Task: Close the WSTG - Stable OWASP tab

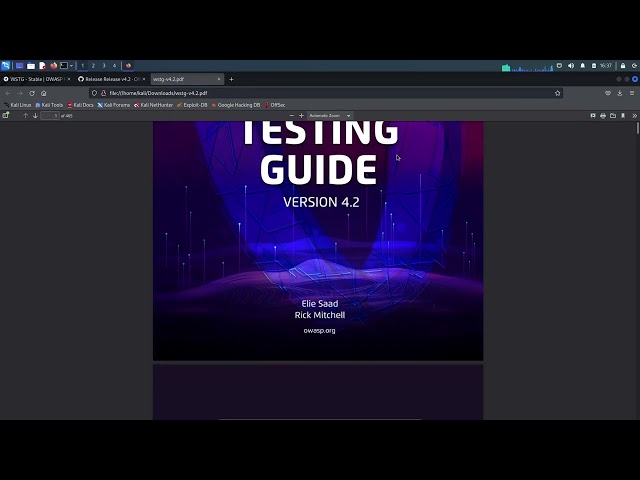Action: point(69,79)
